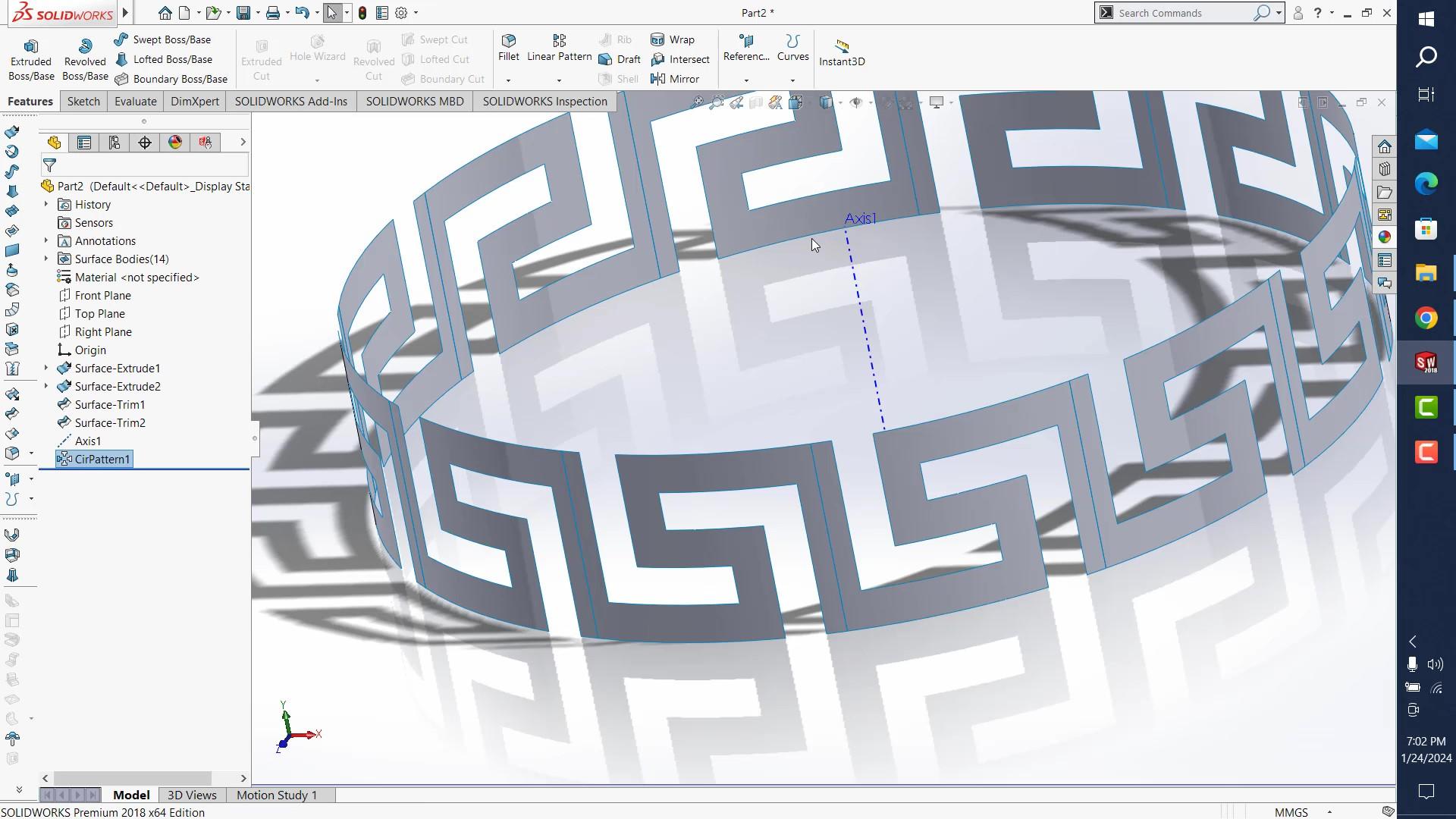The height and width of the screenshot is (819, 1456).
Task: Toggle Instant3D mode
Action: (842, 53)
